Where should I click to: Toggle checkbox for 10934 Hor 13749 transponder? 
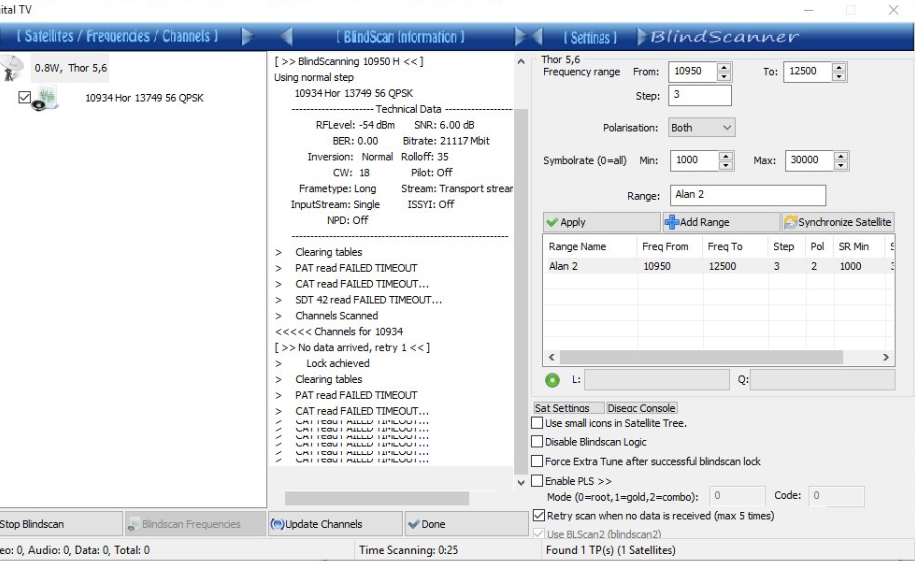(25, 97)
